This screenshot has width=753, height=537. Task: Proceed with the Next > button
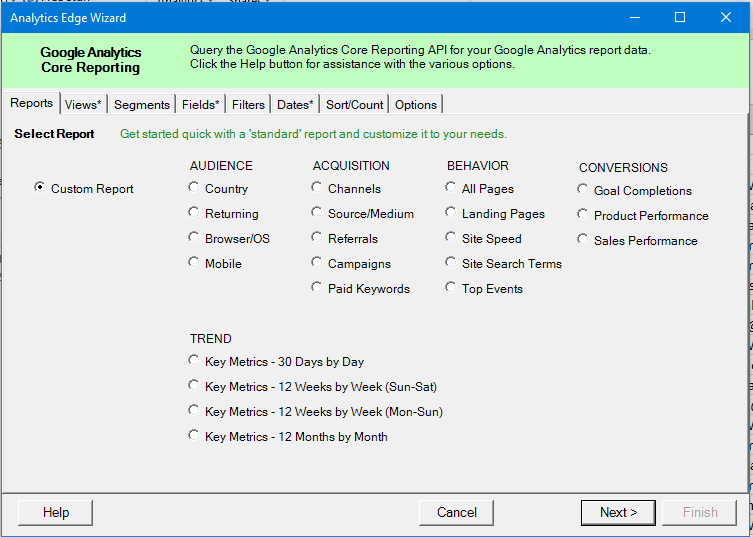(618, 513)
